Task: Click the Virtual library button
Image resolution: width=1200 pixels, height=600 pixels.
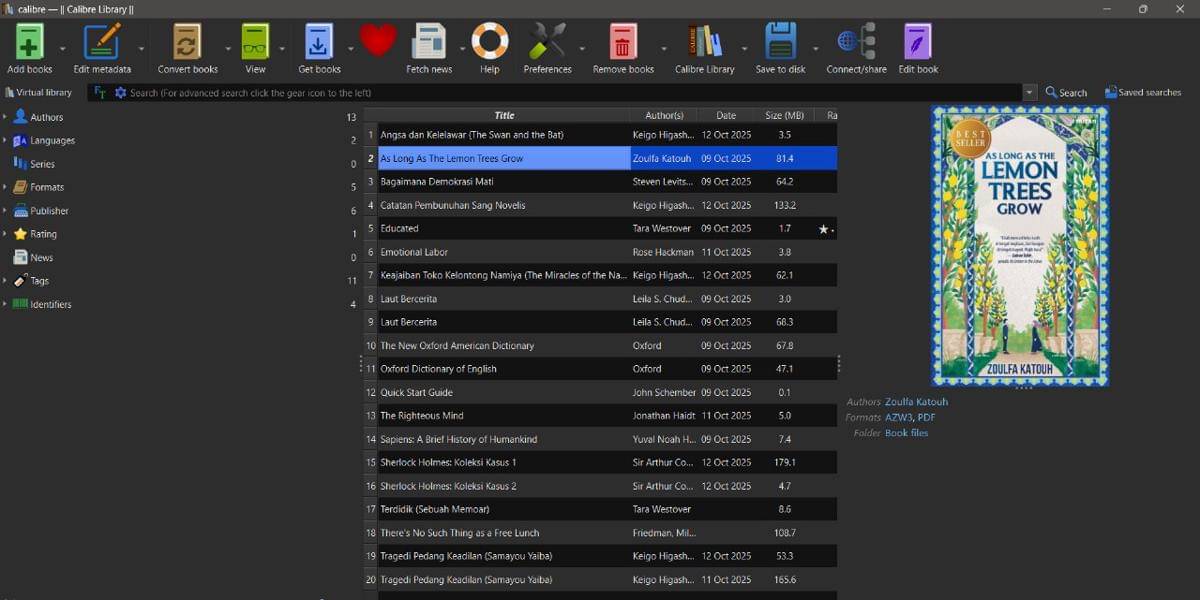Action: point(38,92)
